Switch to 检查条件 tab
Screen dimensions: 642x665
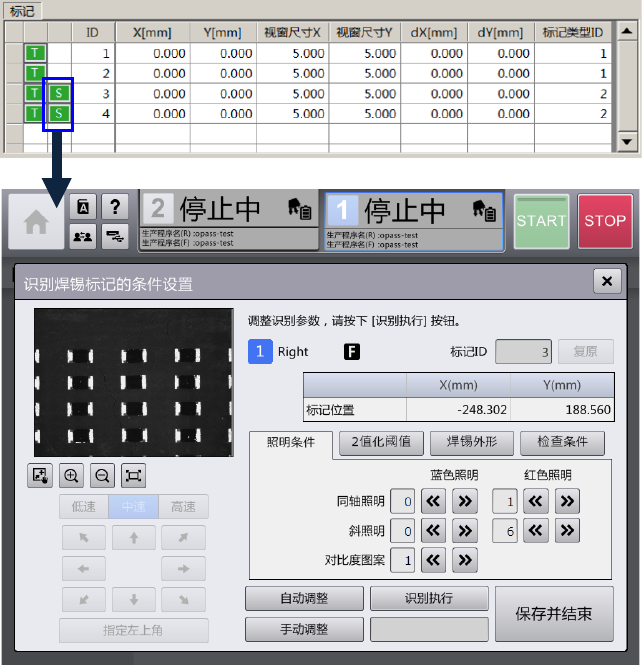[562, 442]
